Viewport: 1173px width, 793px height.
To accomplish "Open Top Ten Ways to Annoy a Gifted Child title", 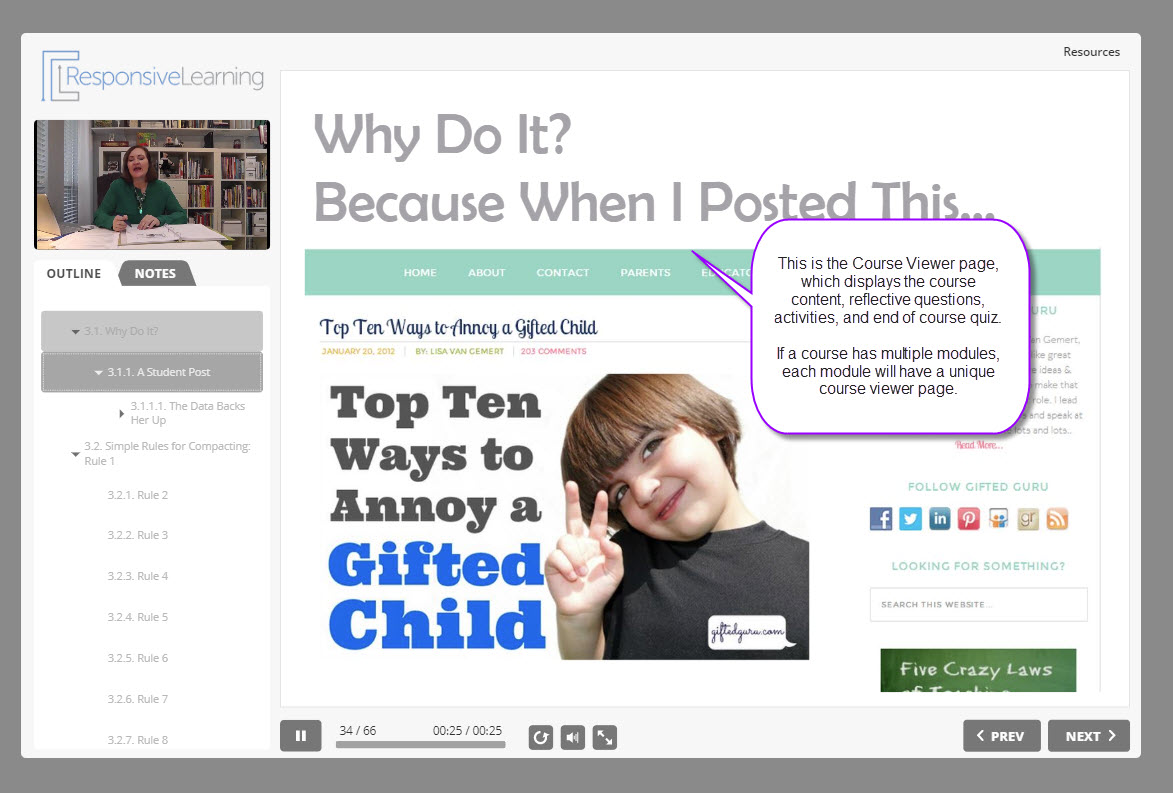I will tap(459, 328).
